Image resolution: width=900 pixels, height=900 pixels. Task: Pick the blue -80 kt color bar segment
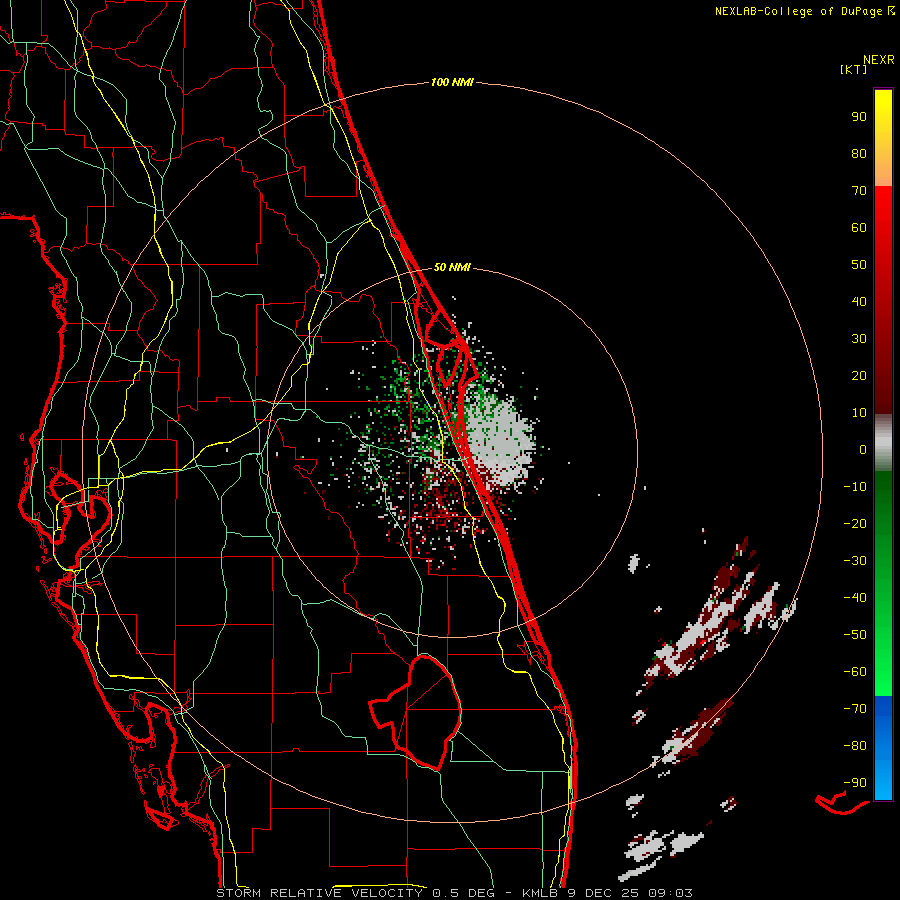click(883, 746)
